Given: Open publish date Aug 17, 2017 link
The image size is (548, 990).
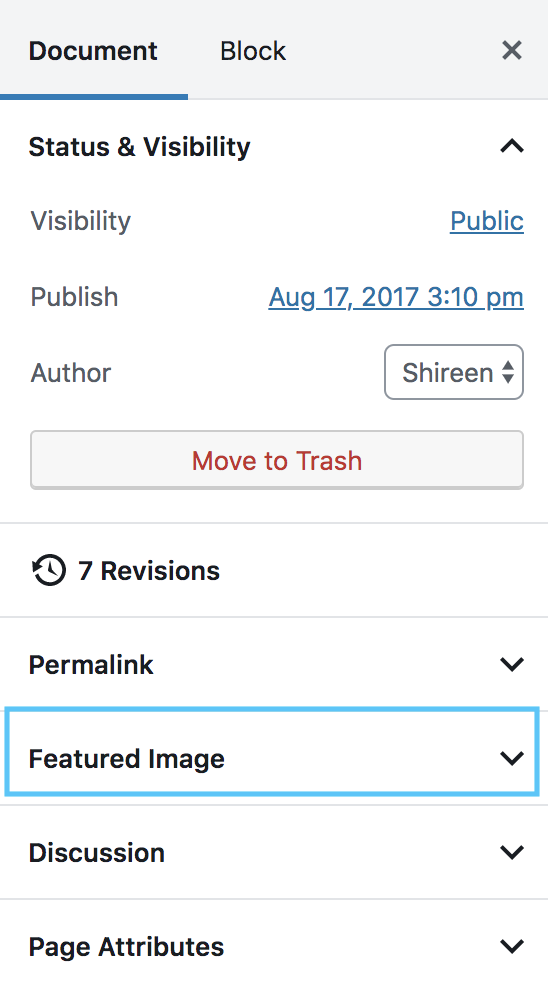Looking at the screenshot, I should (396, 297).
